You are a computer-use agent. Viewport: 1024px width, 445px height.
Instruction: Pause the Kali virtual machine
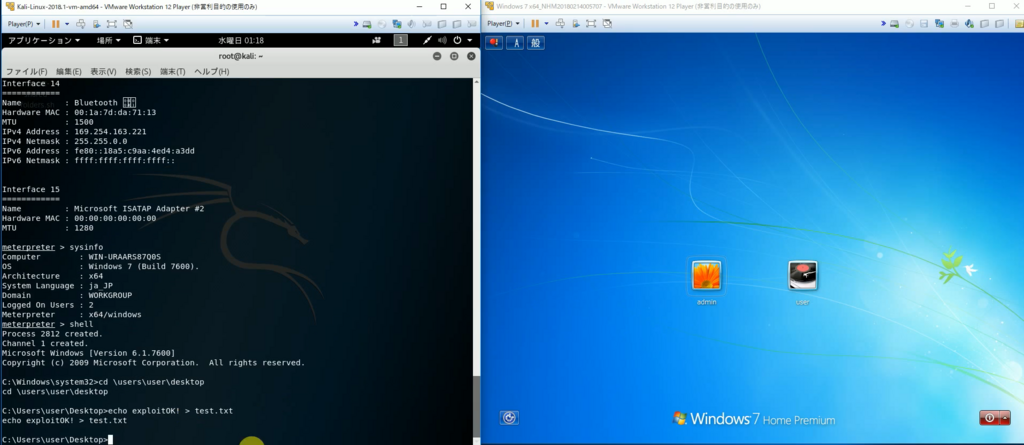55,24
